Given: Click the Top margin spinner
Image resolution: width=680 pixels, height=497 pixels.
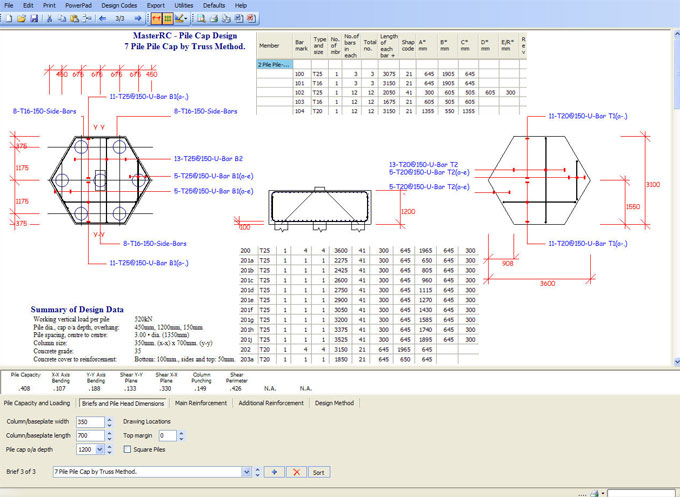Looking at the screenshot, I should (x=181, y=435).
